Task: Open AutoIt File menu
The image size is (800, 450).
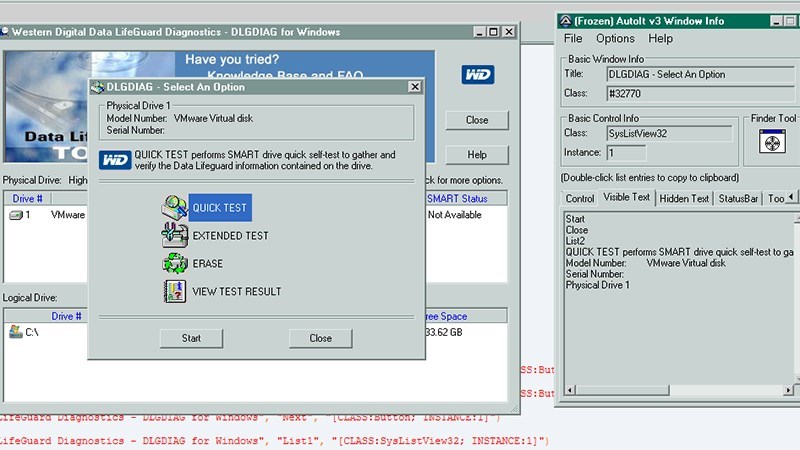Action: pyautogui.click(x=573, y=38)
